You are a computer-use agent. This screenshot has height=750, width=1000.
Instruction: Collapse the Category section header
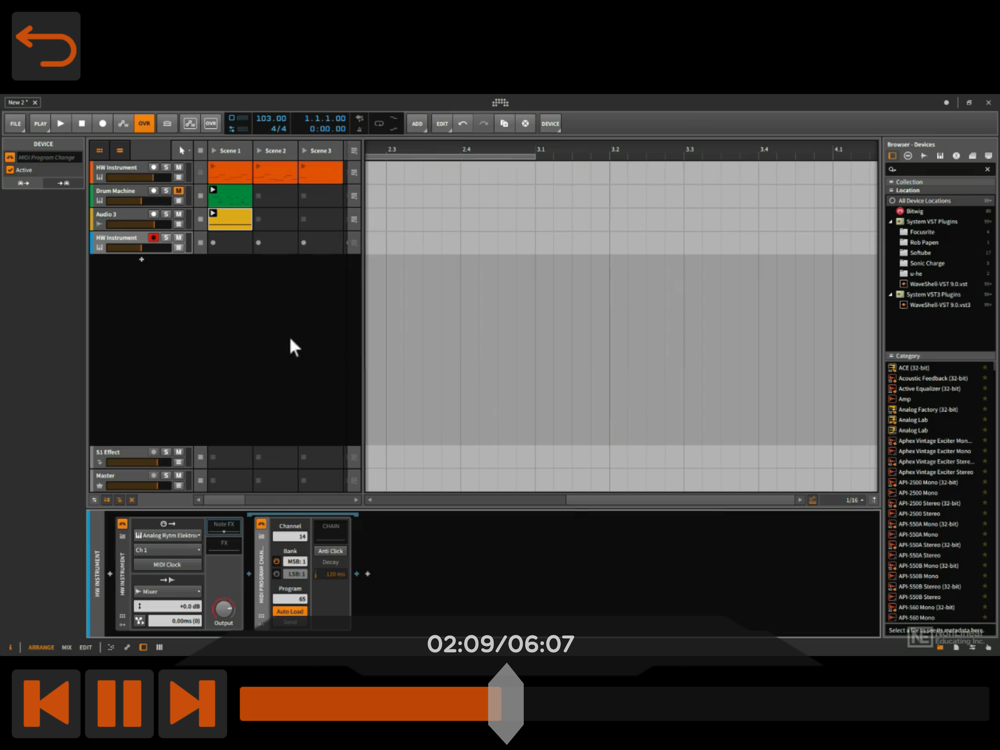(940, 356)
